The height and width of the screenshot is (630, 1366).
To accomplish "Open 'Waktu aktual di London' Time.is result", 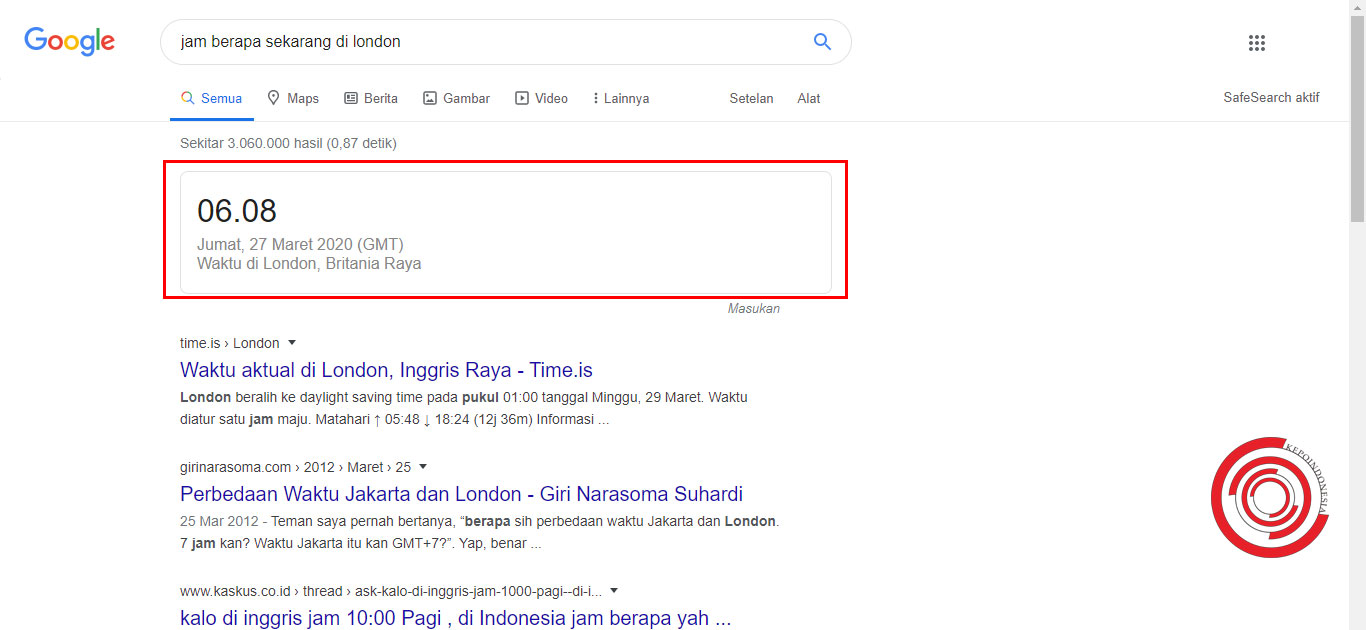I will pos(385,370).
